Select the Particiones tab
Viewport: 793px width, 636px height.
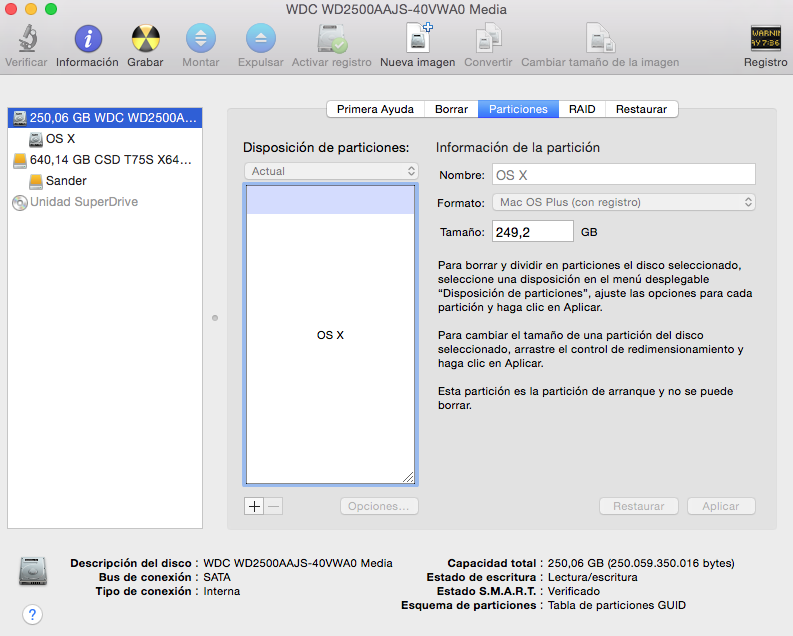pyautogui.click(x=518, y=109)
